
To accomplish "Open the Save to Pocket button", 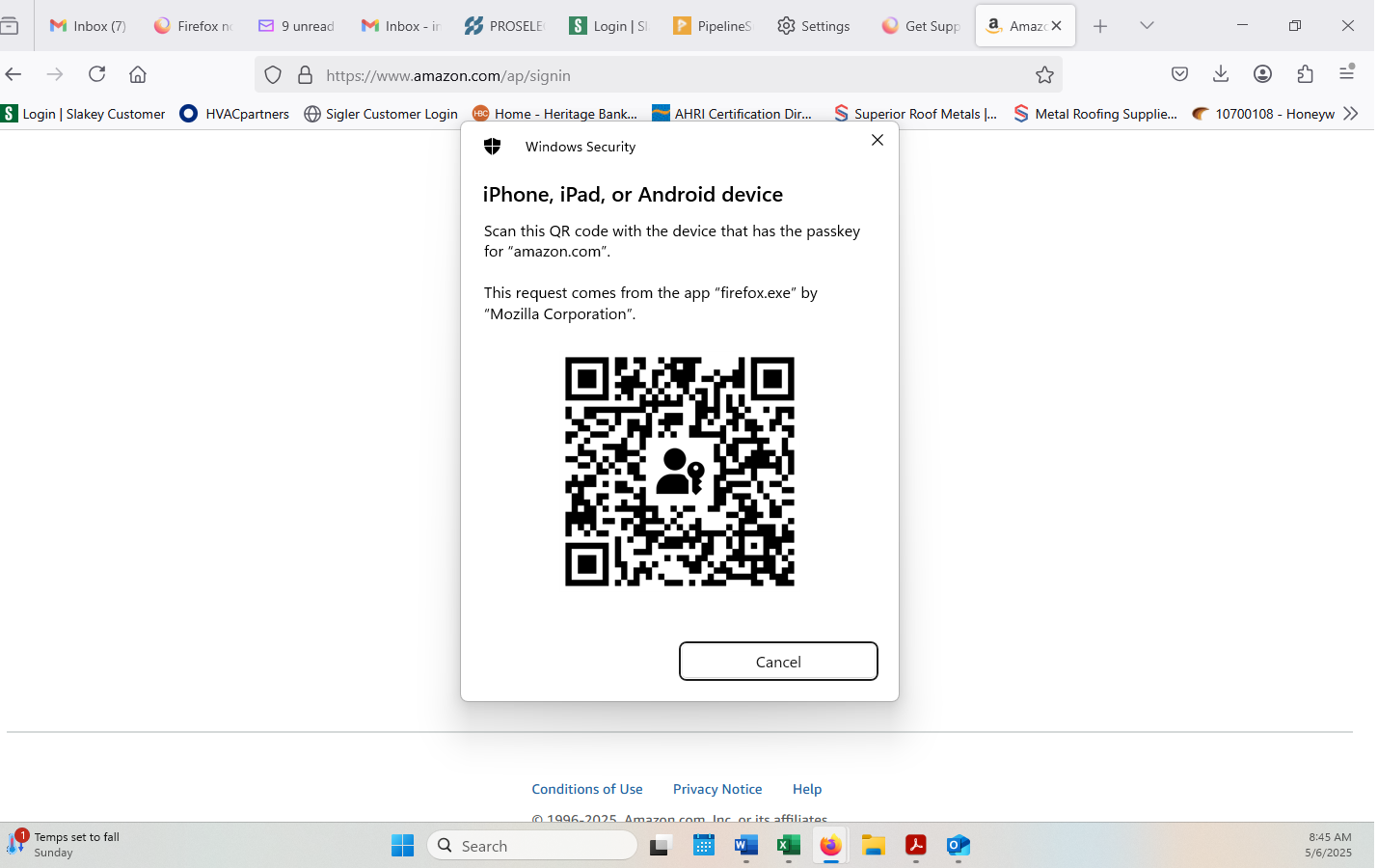I will point(1179,74).
